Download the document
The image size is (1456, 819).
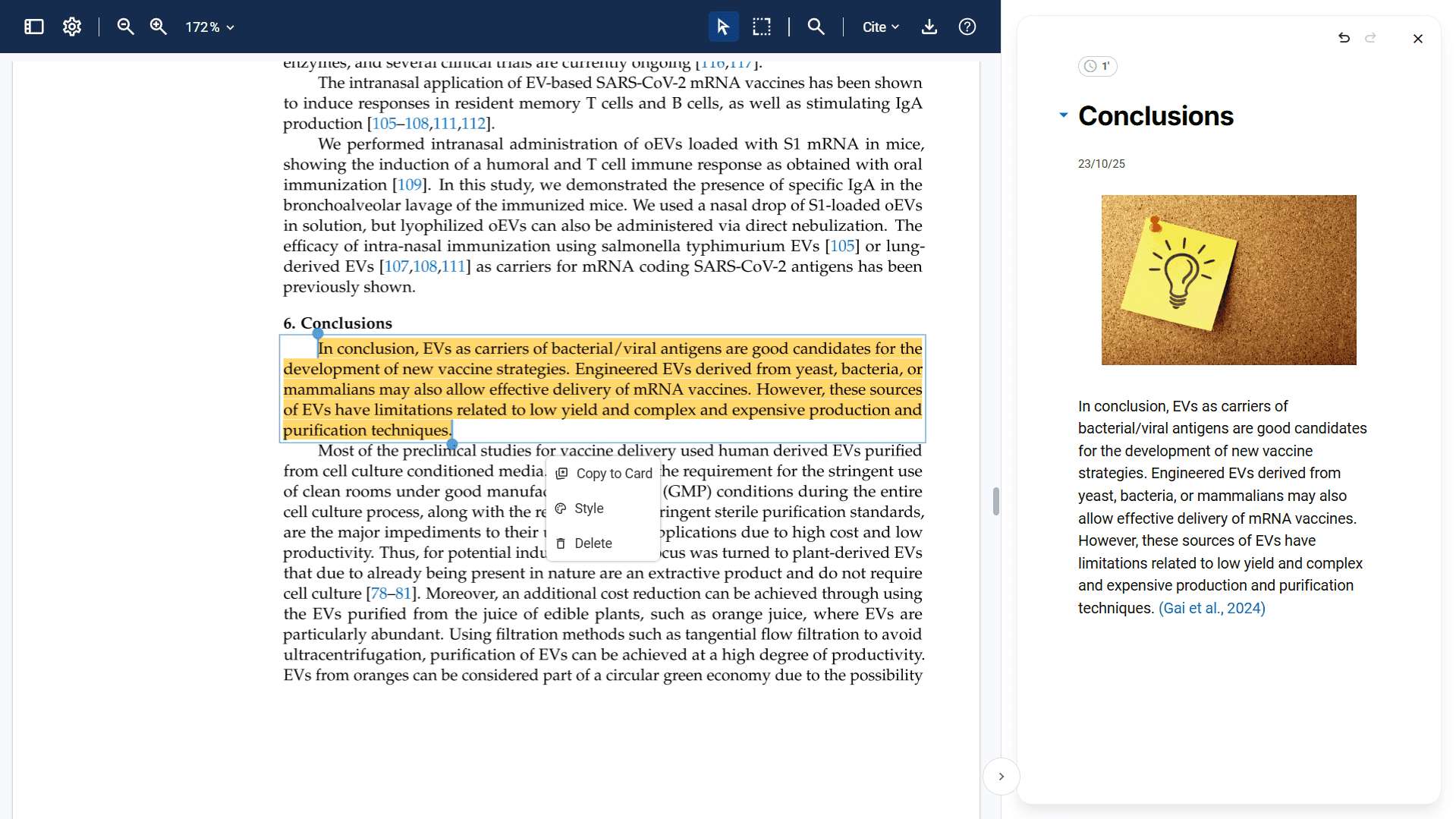click(929, 27)
